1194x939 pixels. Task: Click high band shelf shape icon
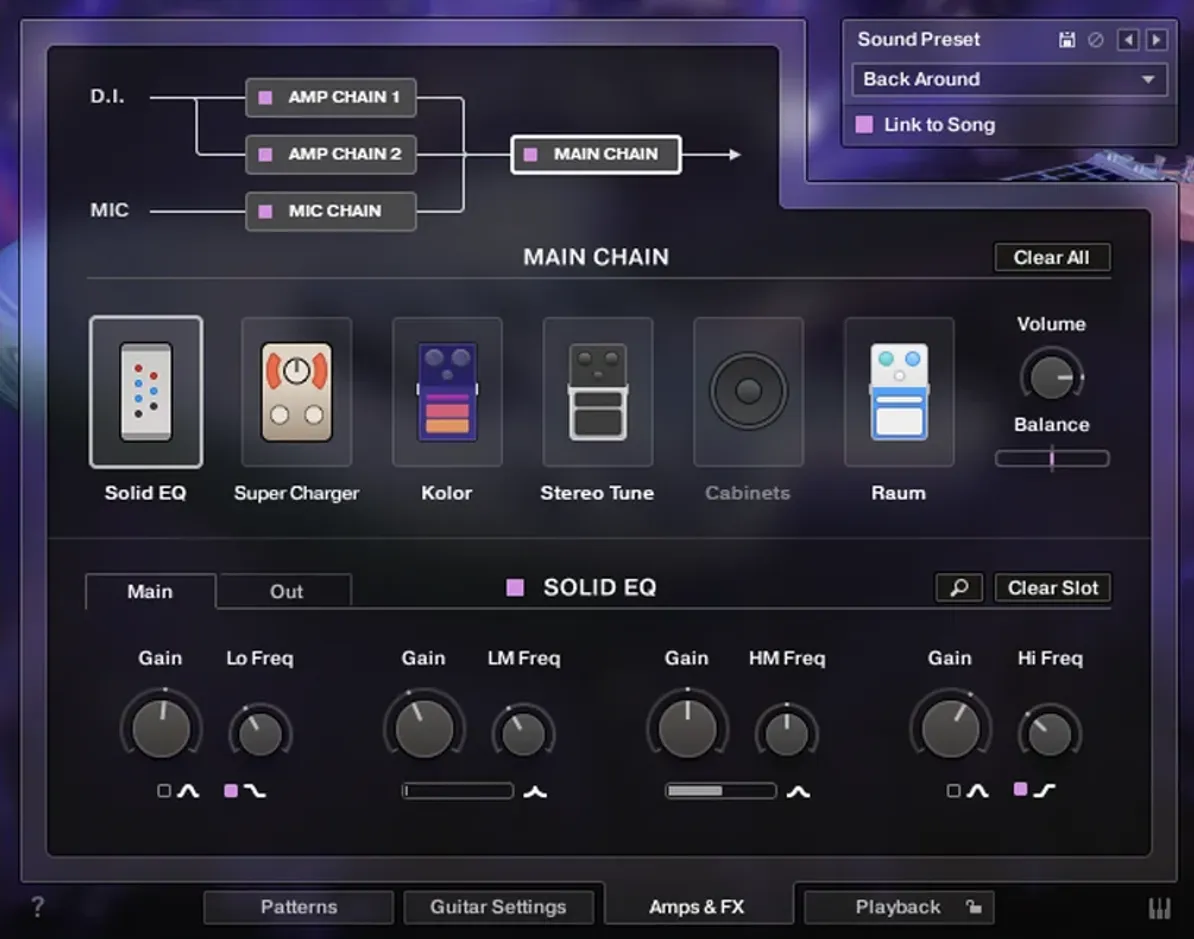click(1045, 790)
